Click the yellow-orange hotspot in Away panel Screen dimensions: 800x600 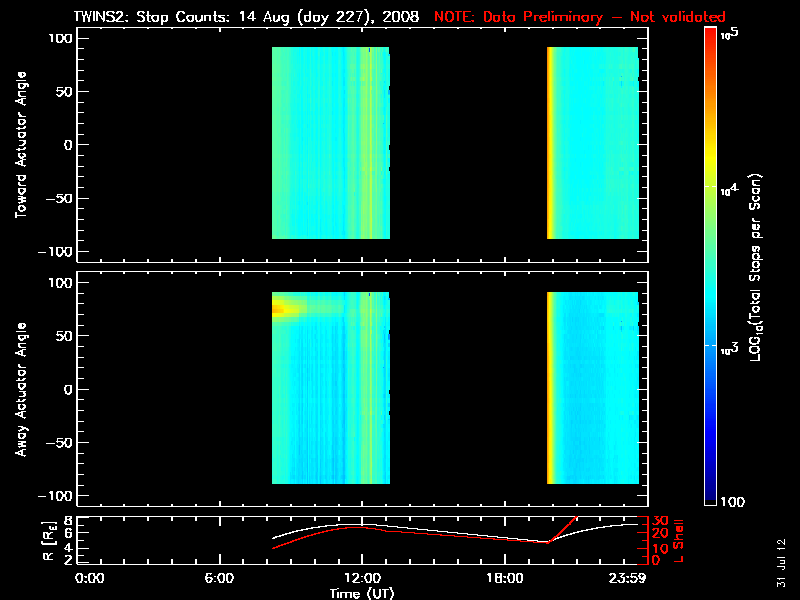click(x=283, y=309)
